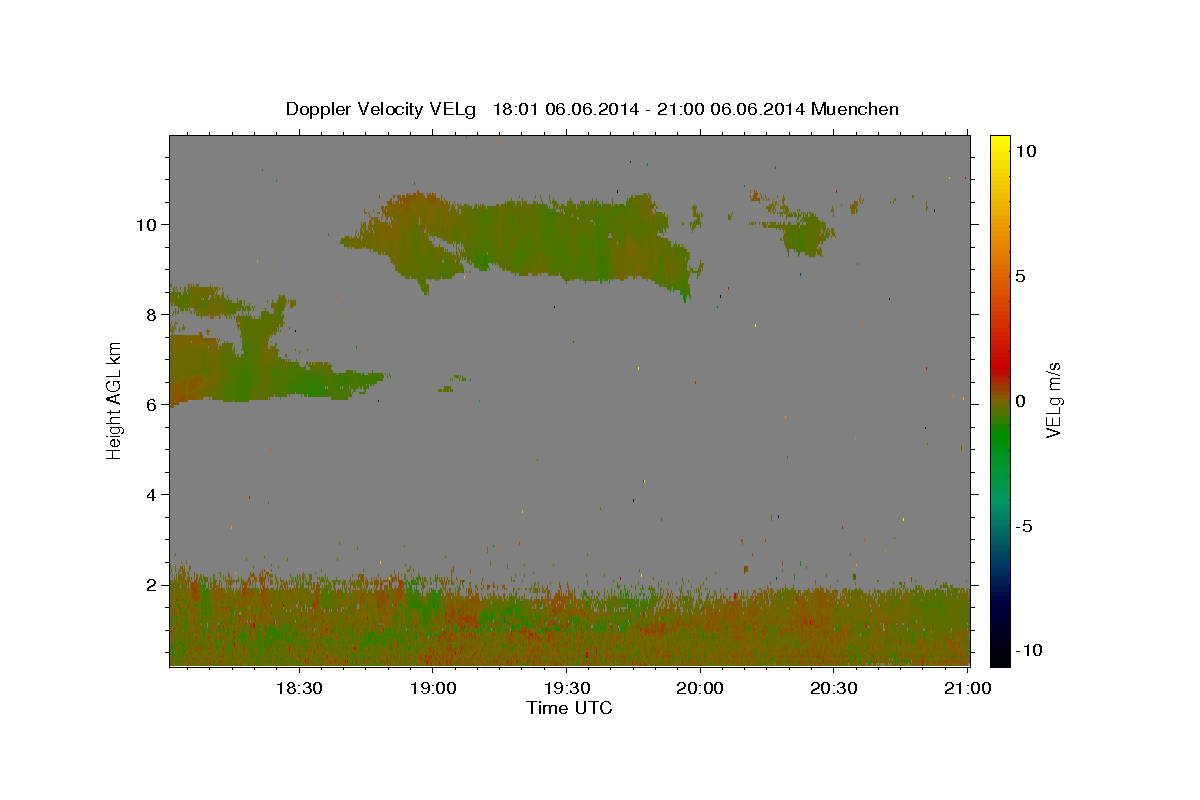Click the 'Time UTC' axis label
This screenshot has height=800, width=1200.
569,708
